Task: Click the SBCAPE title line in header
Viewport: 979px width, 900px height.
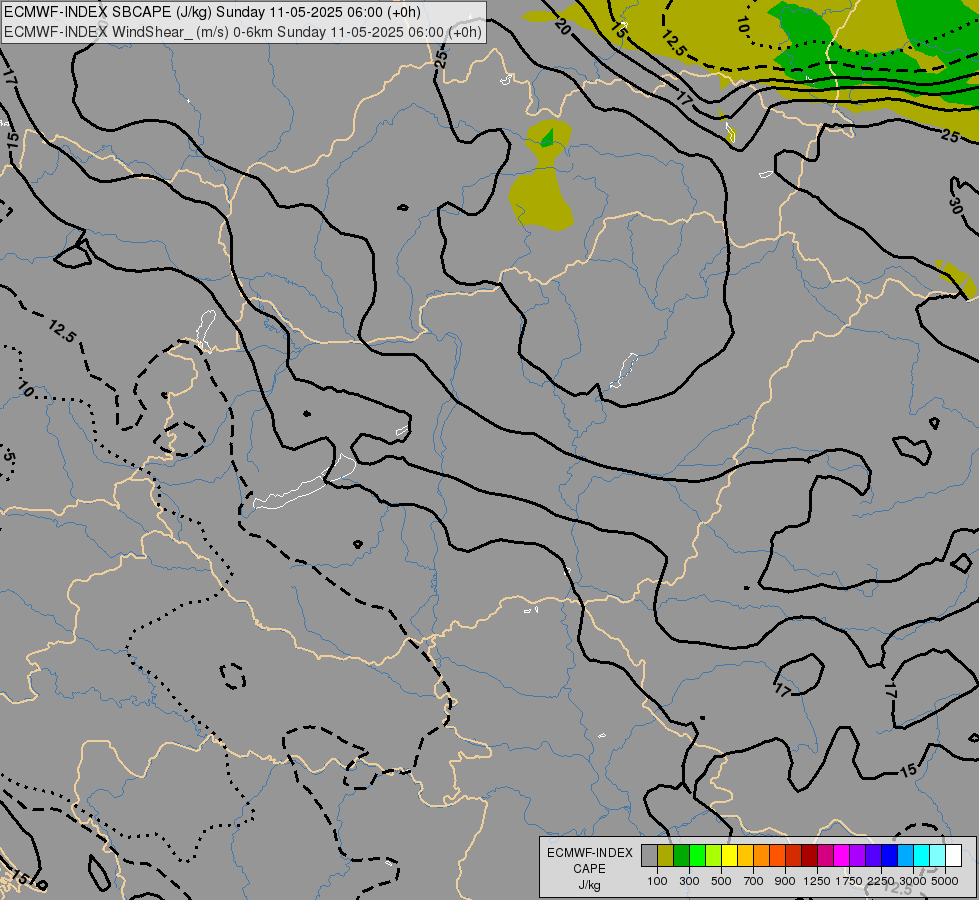Action: (x=212, y=12)
